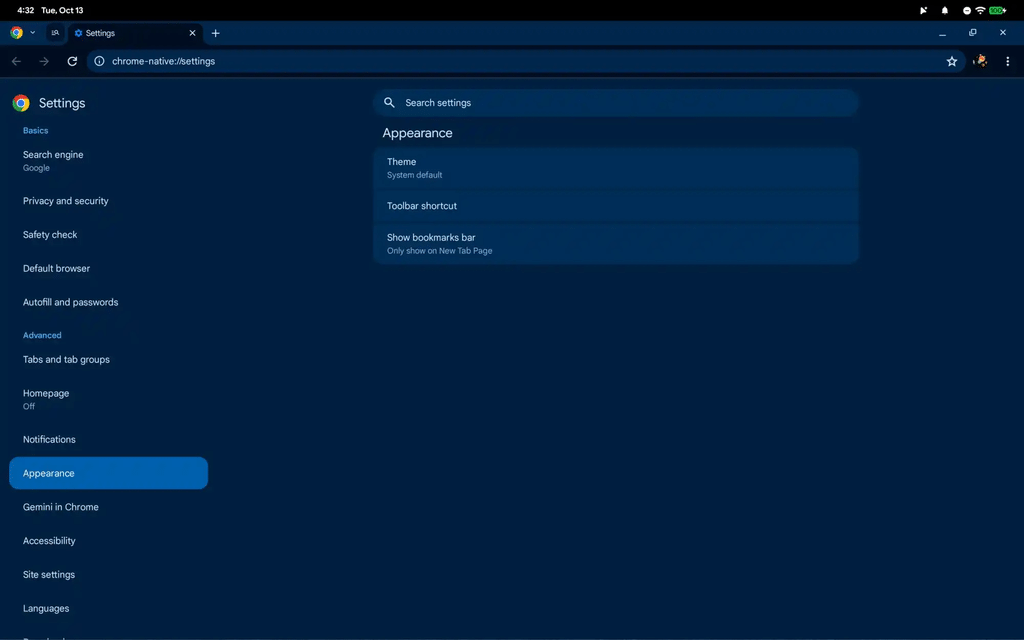Click the Play Store status bar icon
Screen dimensions: 1024x640
click(x=923, y=10)
